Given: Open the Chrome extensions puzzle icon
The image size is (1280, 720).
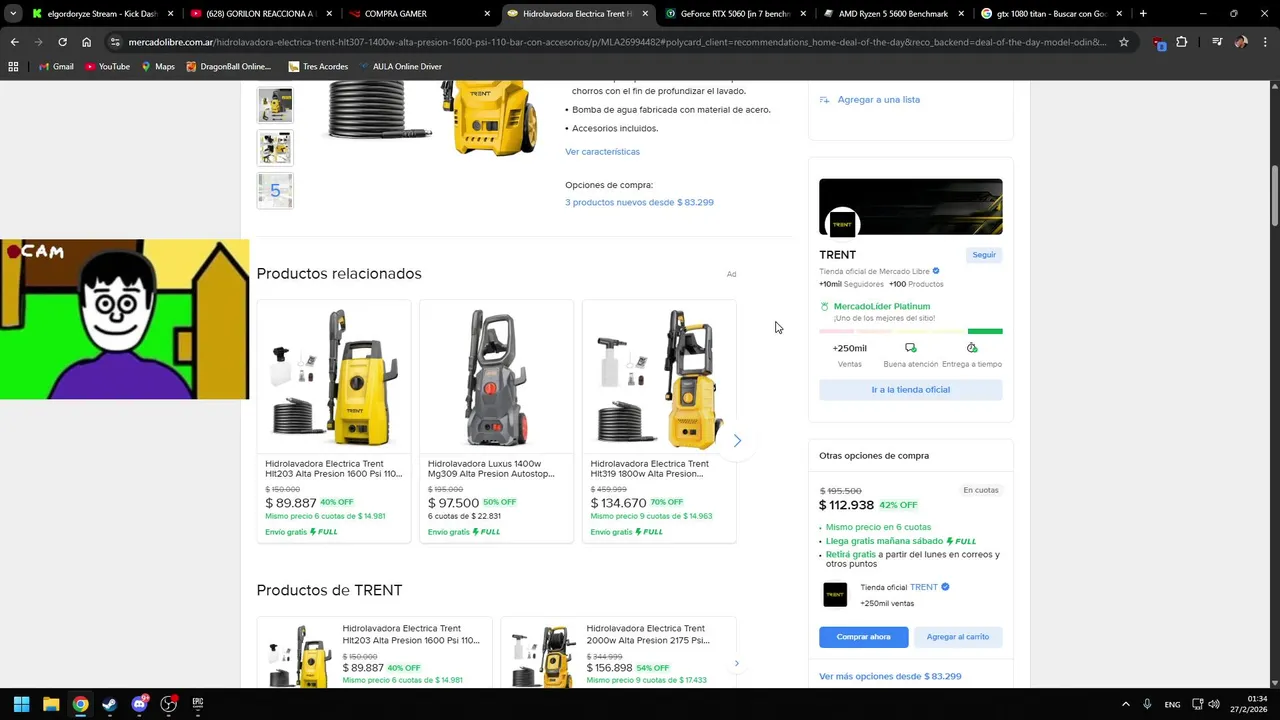Looking at the screenshot, I should click(1182, 42).
